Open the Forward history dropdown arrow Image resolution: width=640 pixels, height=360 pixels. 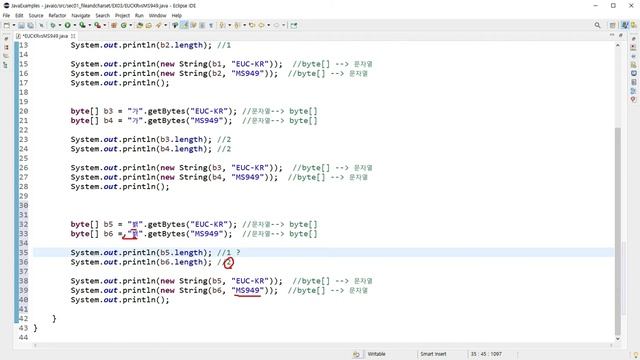283,25
